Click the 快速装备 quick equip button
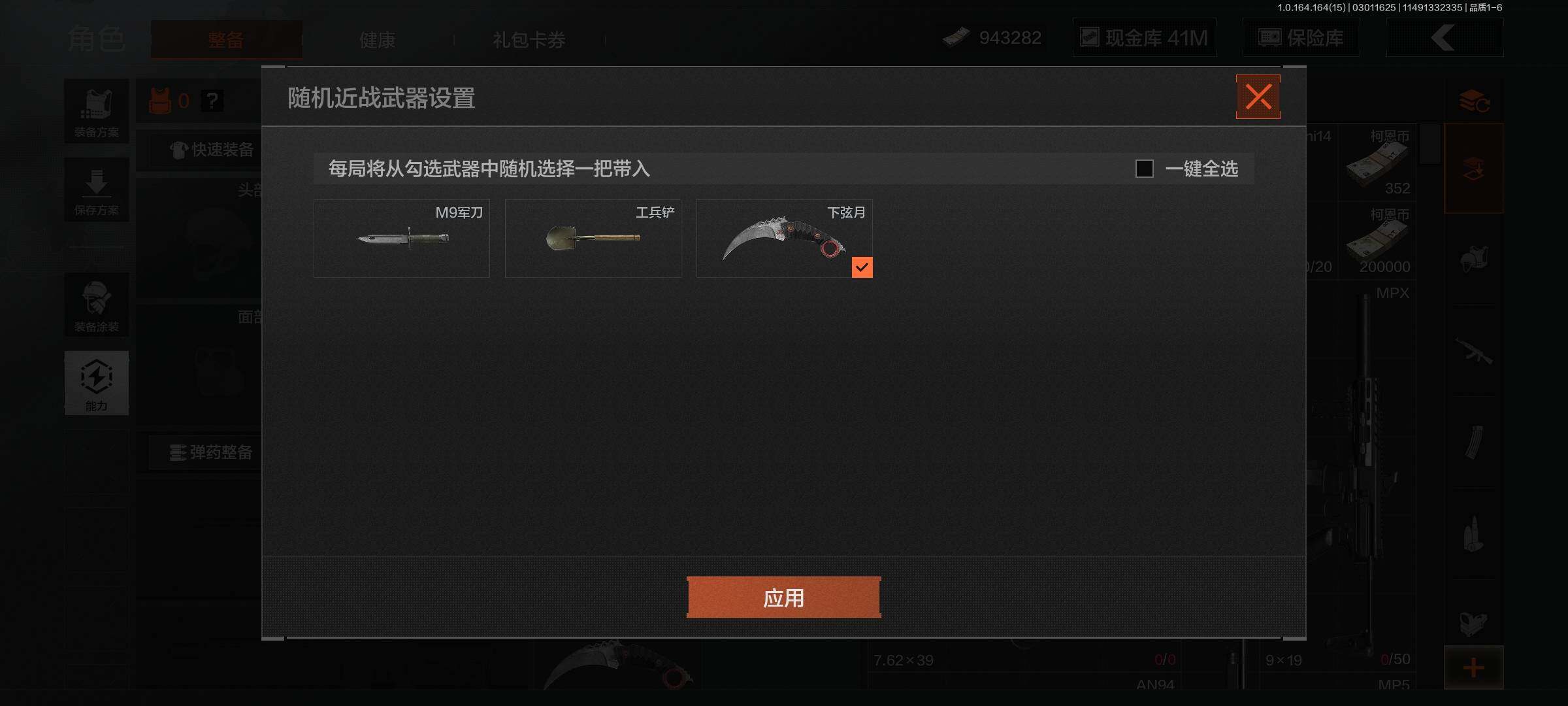This screenshot has height=706, width=1568. tap(212, 150)
